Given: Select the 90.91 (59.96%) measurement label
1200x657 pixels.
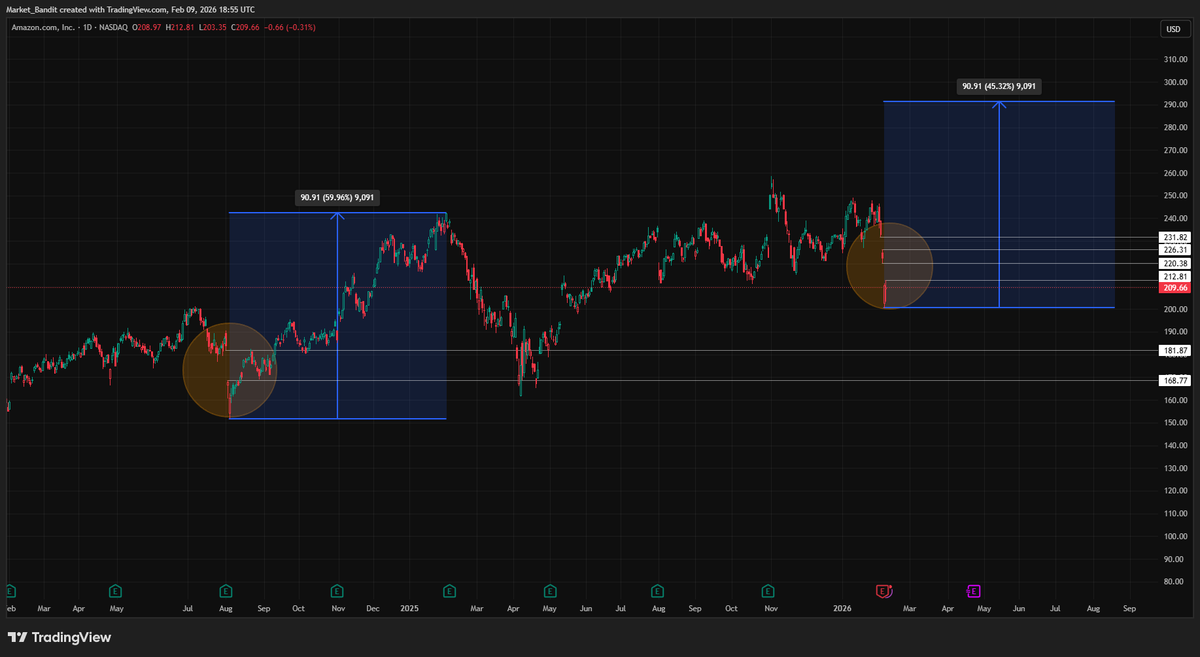Looking at the screenshot, I should pyautogui.click(x=337, y=197).
